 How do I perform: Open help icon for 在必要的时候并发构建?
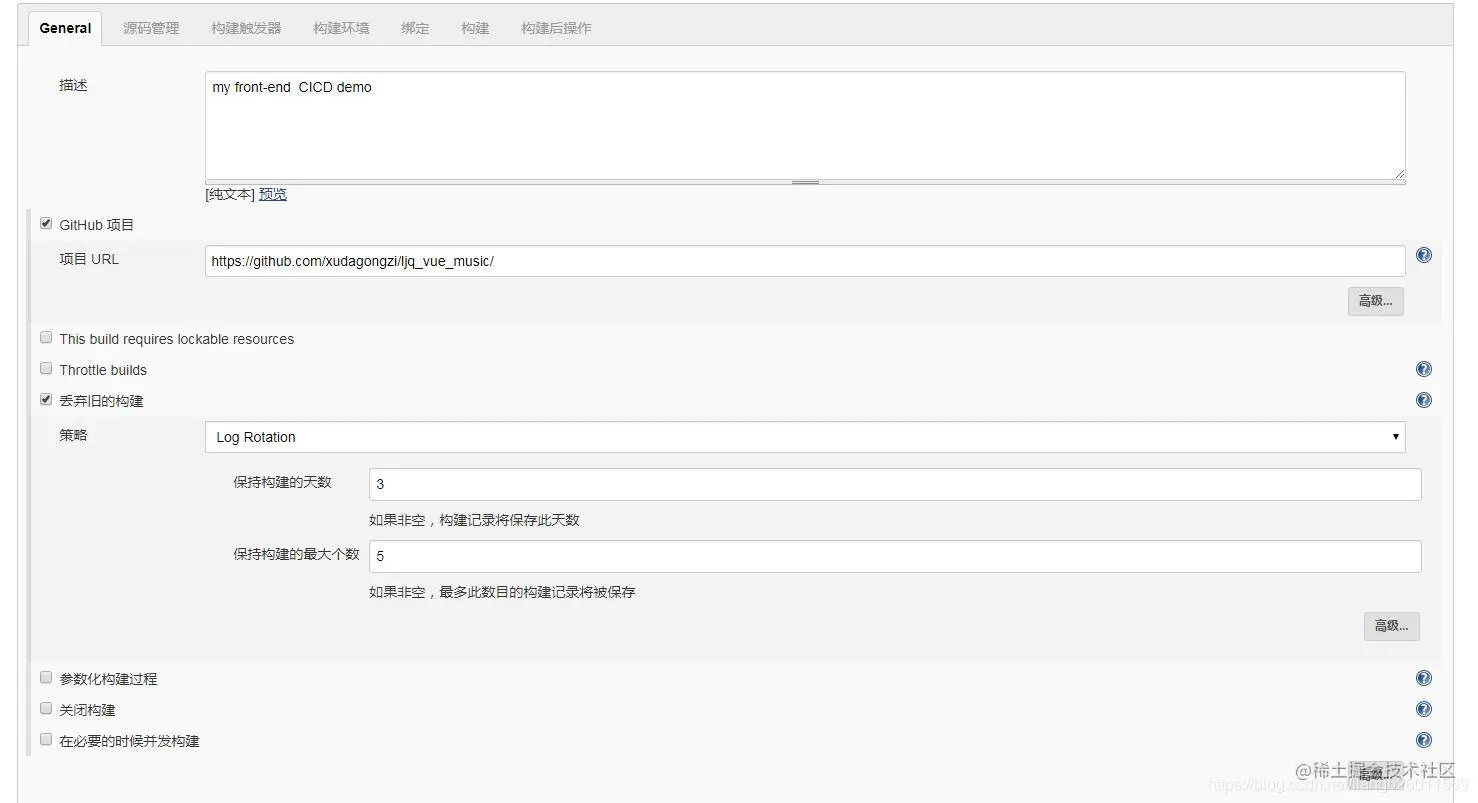(1424, 740)
